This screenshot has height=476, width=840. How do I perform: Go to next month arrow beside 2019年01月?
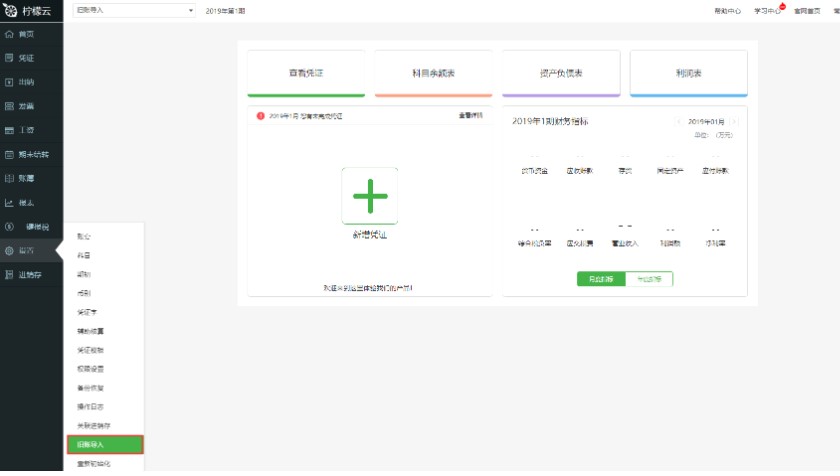pos(733,122)
